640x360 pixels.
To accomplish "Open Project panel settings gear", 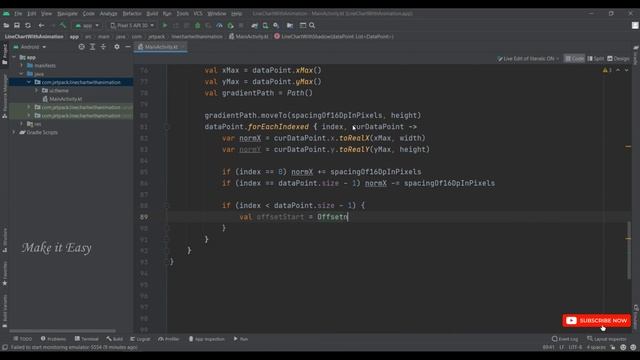I will [117, 47].
